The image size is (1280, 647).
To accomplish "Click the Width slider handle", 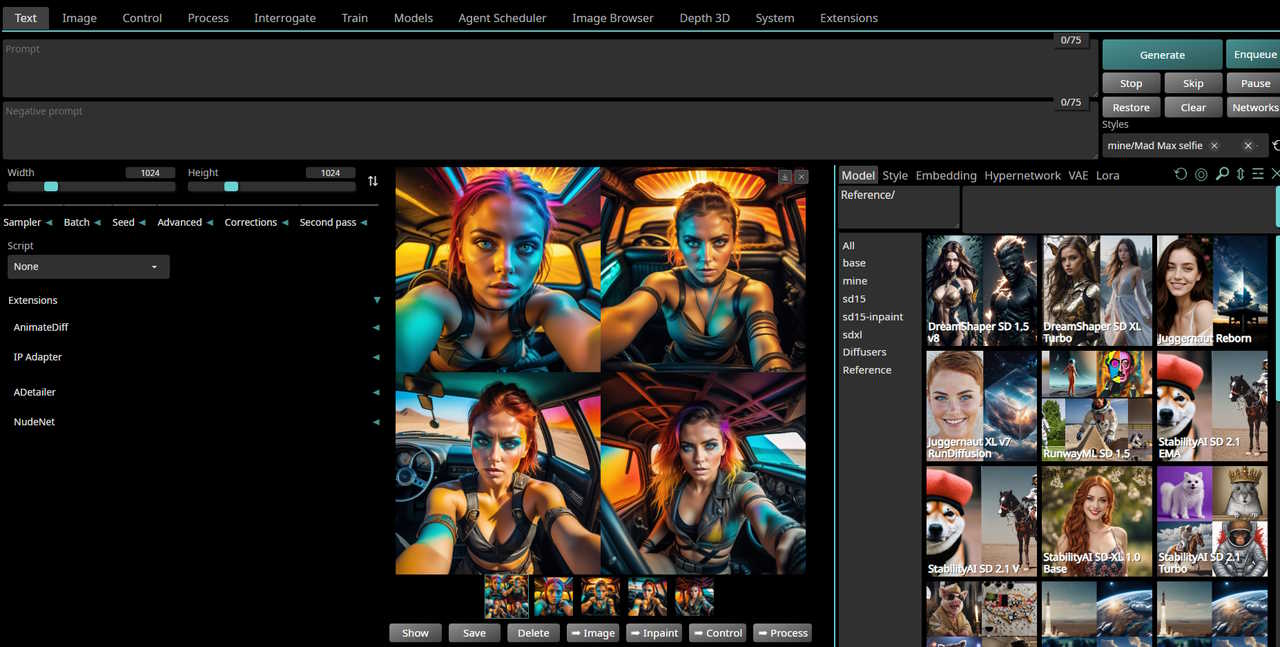I will point(51,186).
